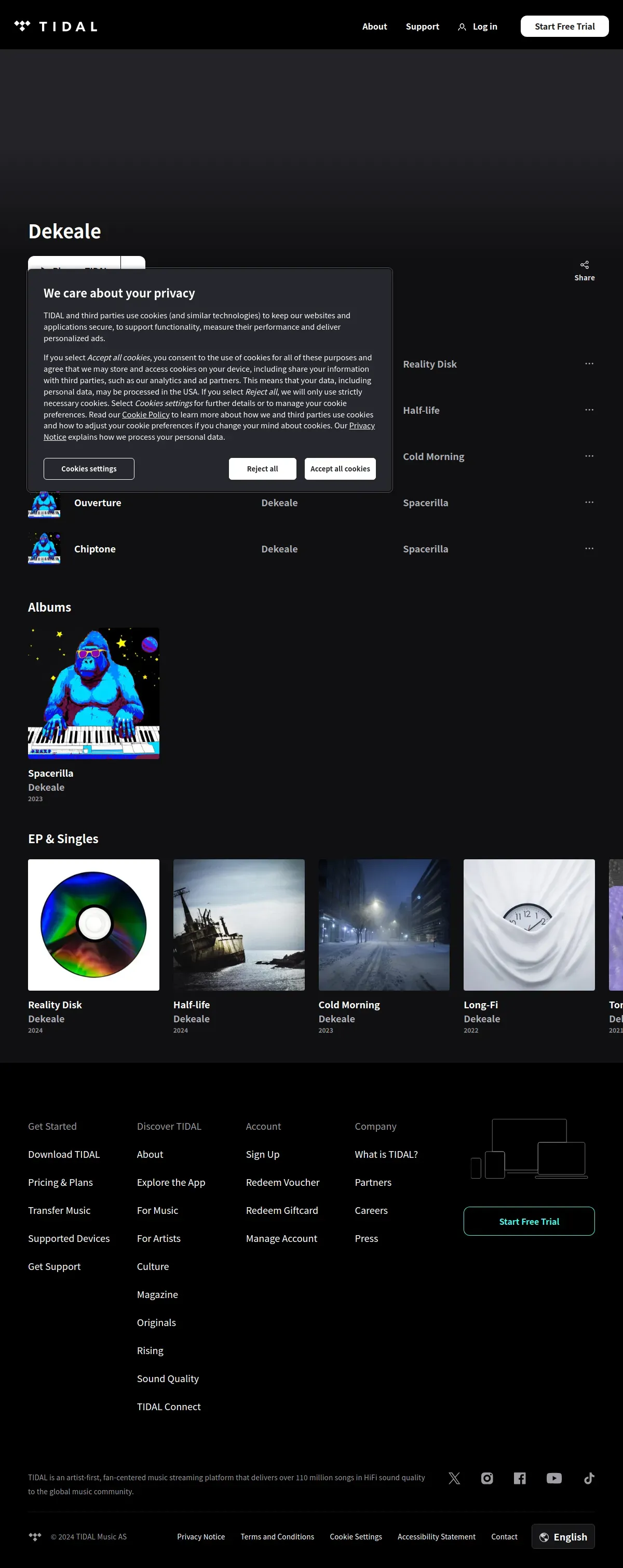Click footer Start Free Trial button

coord(529,1221)
